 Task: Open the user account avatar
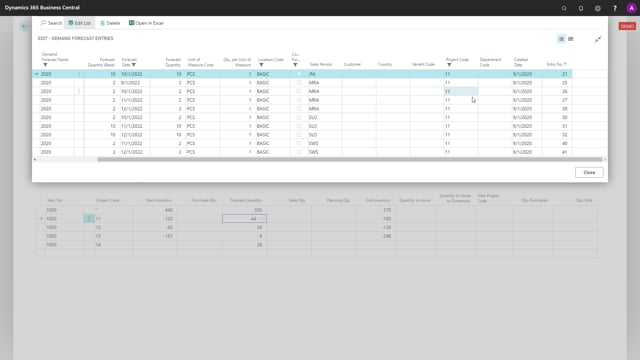coord(631,8)
